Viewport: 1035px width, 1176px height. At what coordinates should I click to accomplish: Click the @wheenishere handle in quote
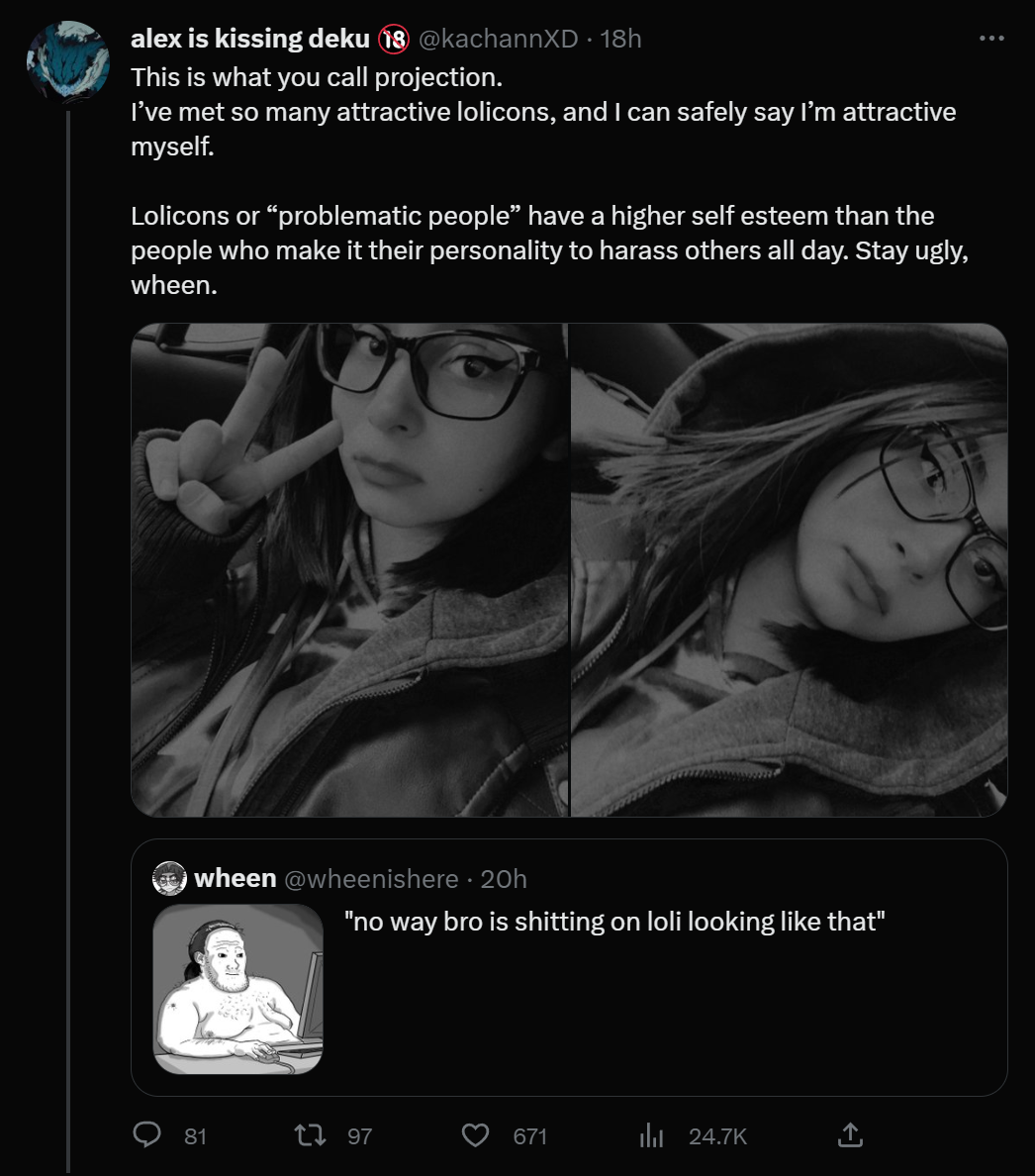click(371, 878)
